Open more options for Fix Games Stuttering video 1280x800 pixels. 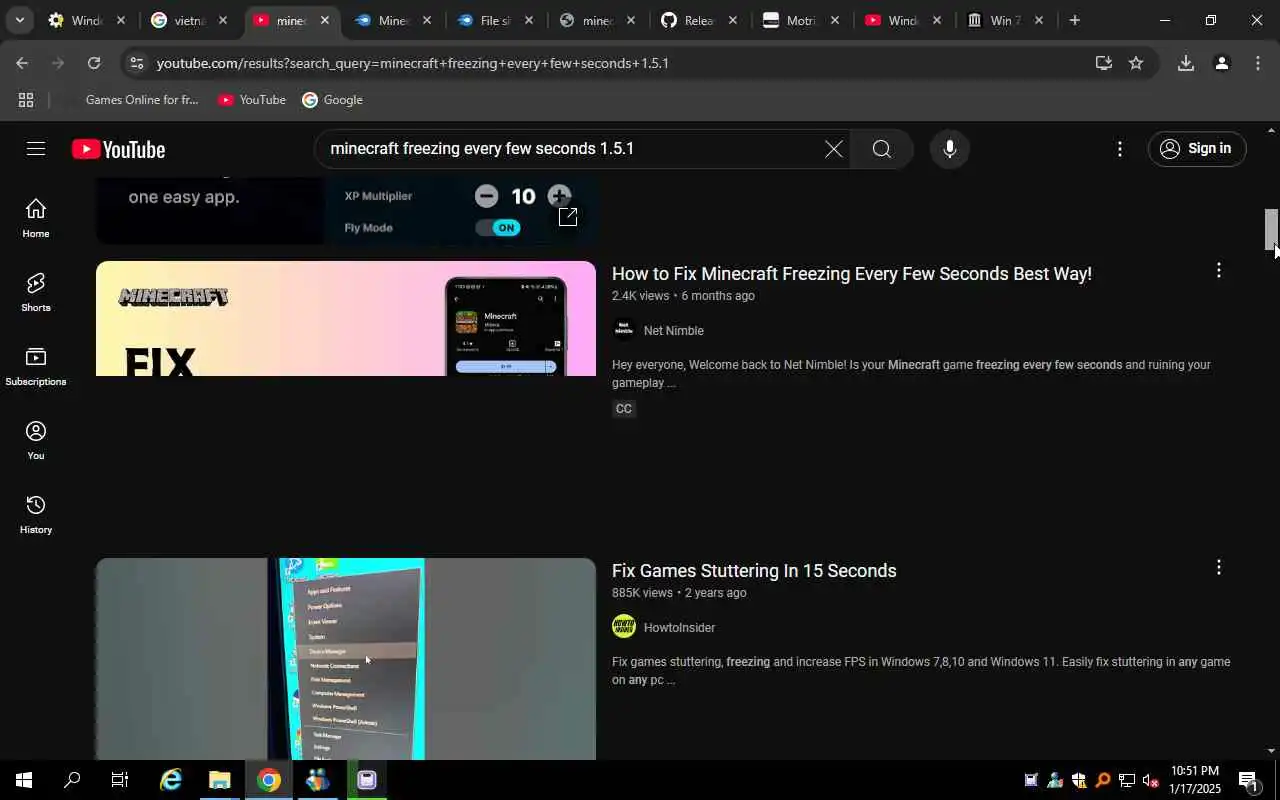tap(1218, 567)
